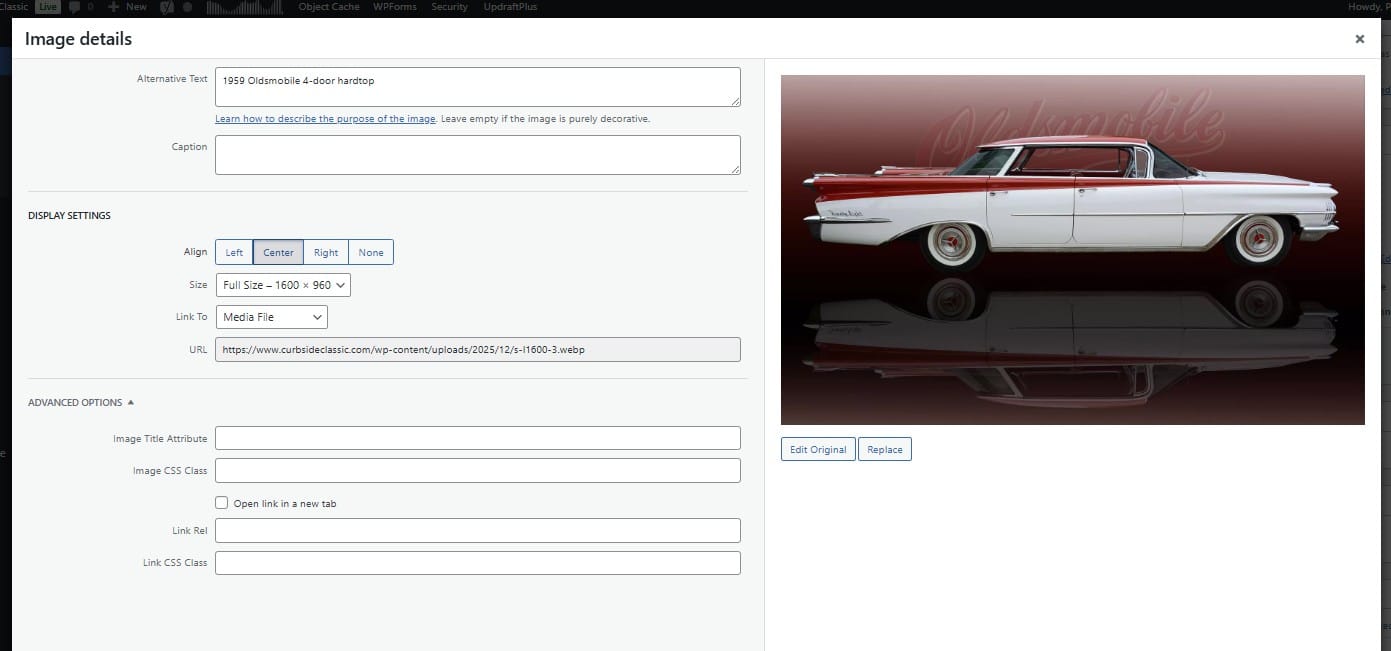This screenshot has width=1391, height=651.
Task: Set alignment to Left
Action: coord(234,252)
